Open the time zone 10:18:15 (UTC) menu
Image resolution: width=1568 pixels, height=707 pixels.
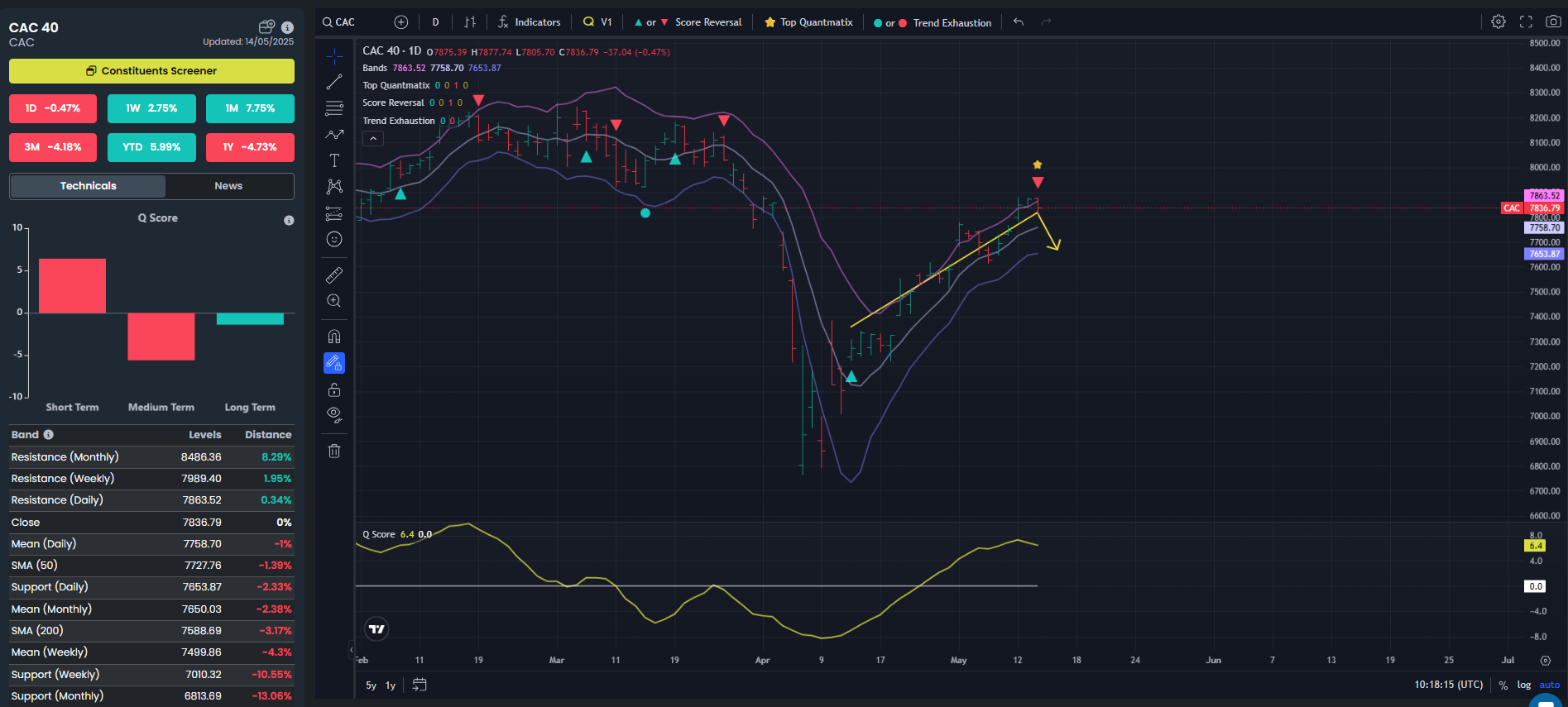(1449, 685)
